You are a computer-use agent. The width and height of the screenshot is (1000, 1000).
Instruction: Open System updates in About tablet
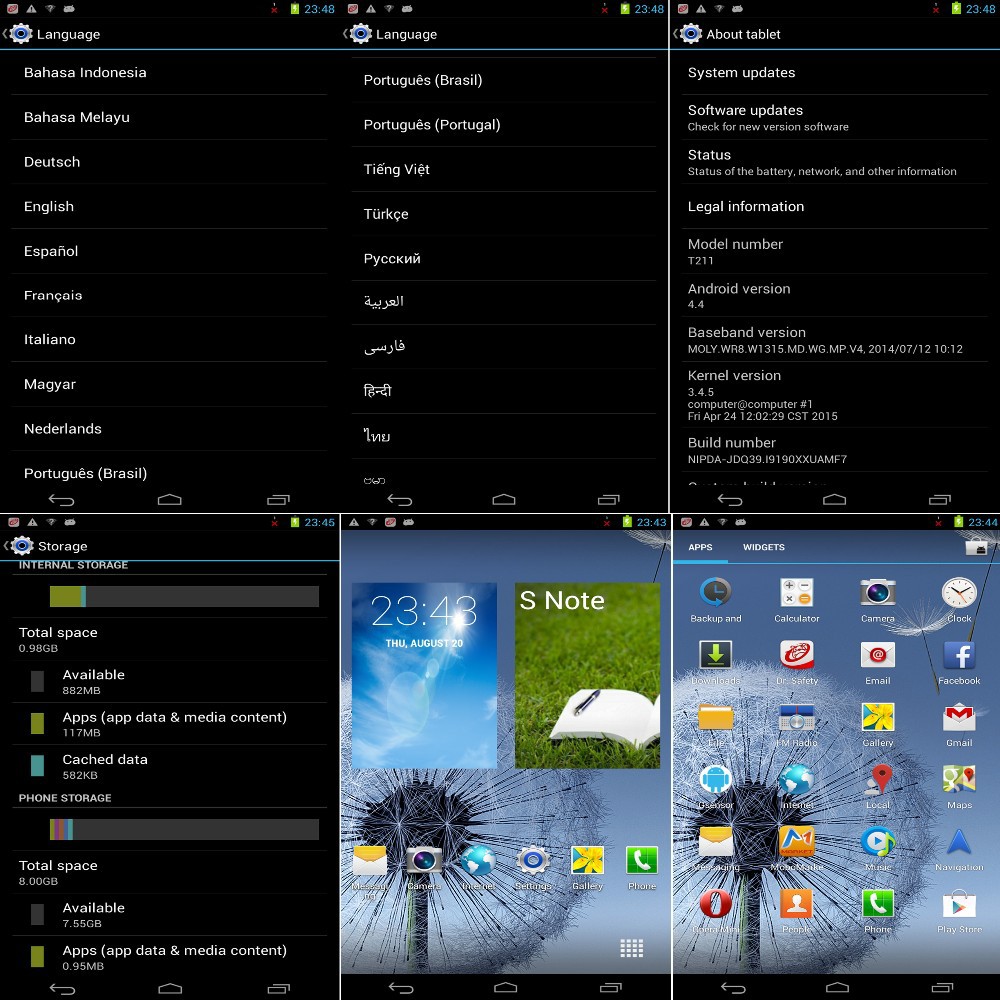[741, 73]
